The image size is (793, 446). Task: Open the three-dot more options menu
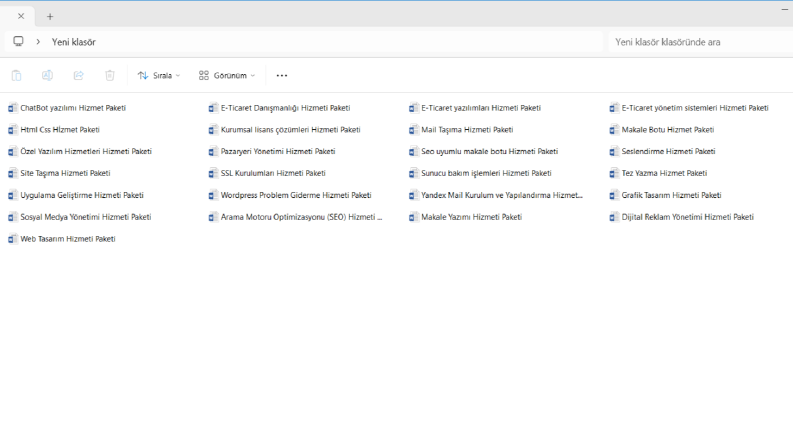[282, 75]
